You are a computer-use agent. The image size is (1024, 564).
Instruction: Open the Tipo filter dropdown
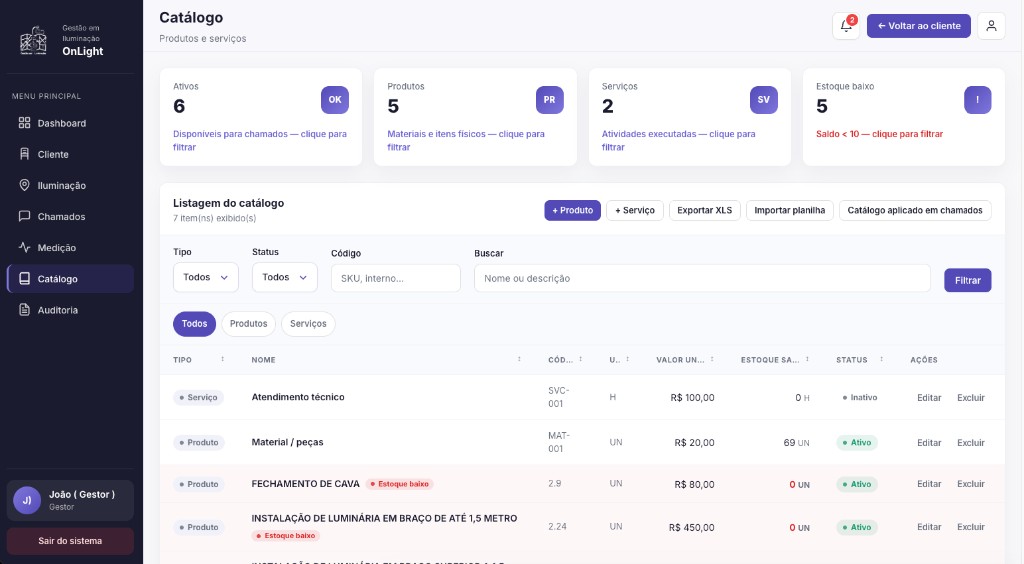(x=206, y=277)
